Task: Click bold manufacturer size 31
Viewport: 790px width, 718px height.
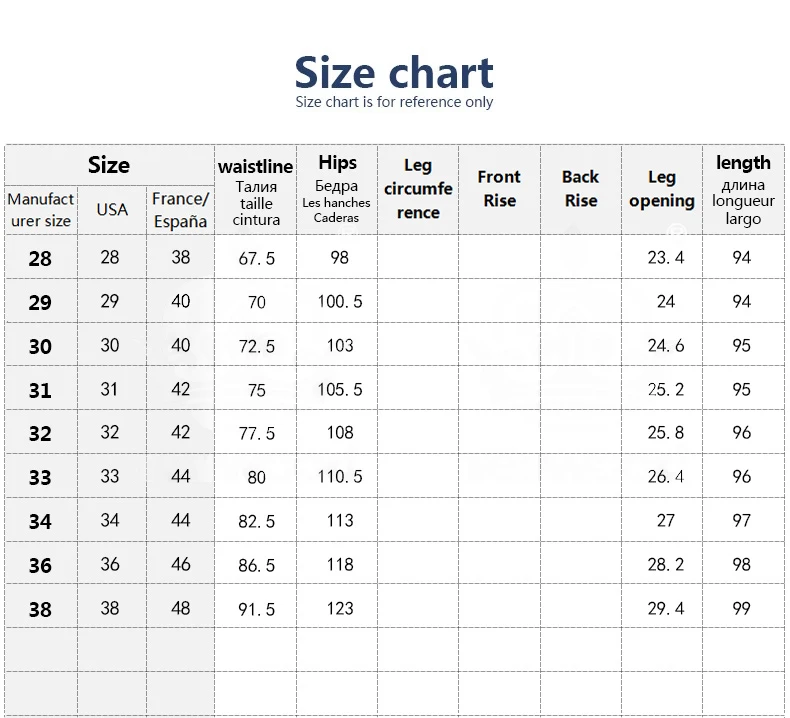Action: (x=40, y=390)
